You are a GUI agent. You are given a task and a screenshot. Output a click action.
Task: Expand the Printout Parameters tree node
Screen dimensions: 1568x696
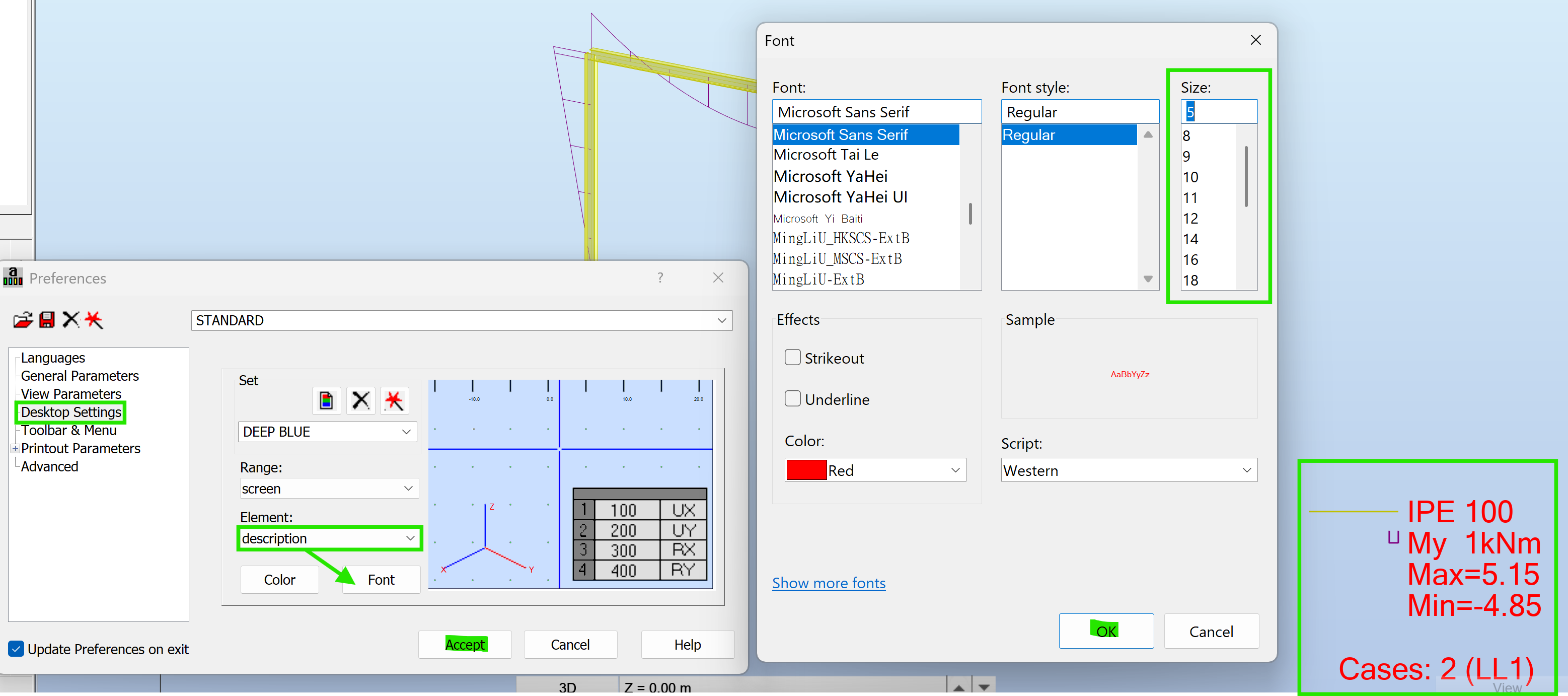pos(15,448)
